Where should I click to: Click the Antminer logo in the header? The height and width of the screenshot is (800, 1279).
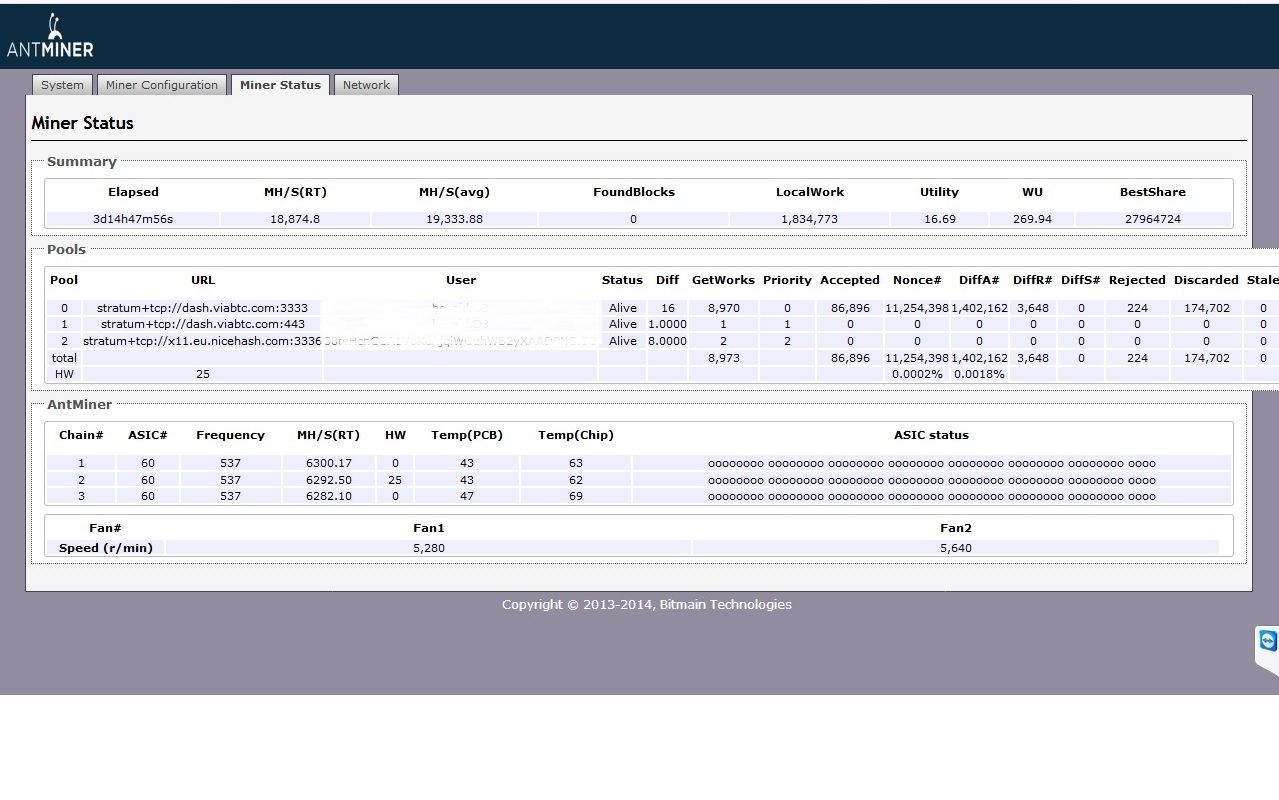tap(50, 36)
